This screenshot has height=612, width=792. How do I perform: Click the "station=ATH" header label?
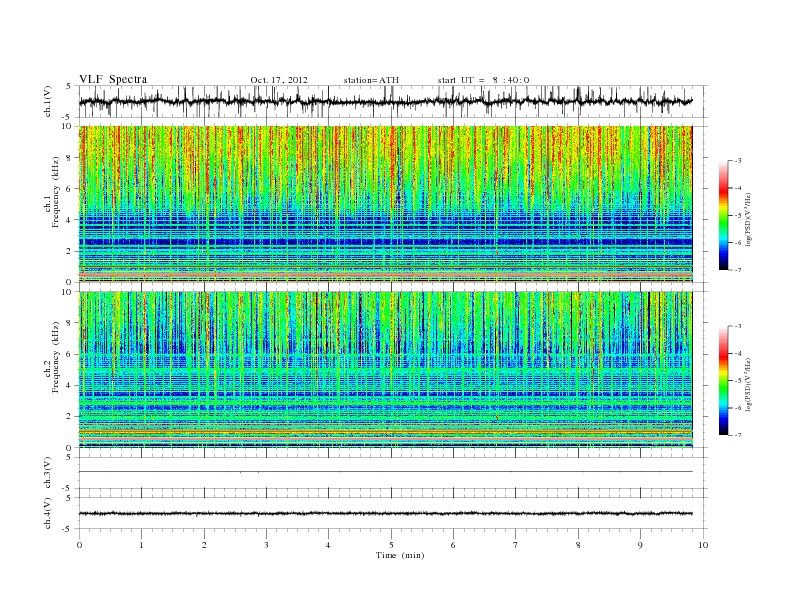pos(371,80)
